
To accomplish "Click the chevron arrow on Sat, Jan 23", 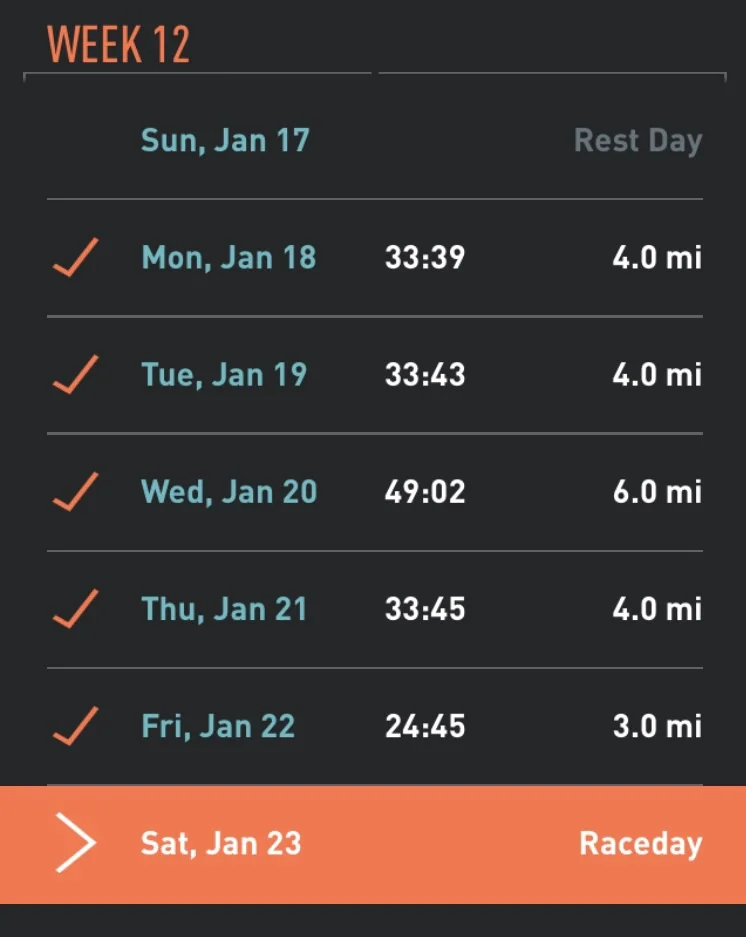I will click(76, 843).
